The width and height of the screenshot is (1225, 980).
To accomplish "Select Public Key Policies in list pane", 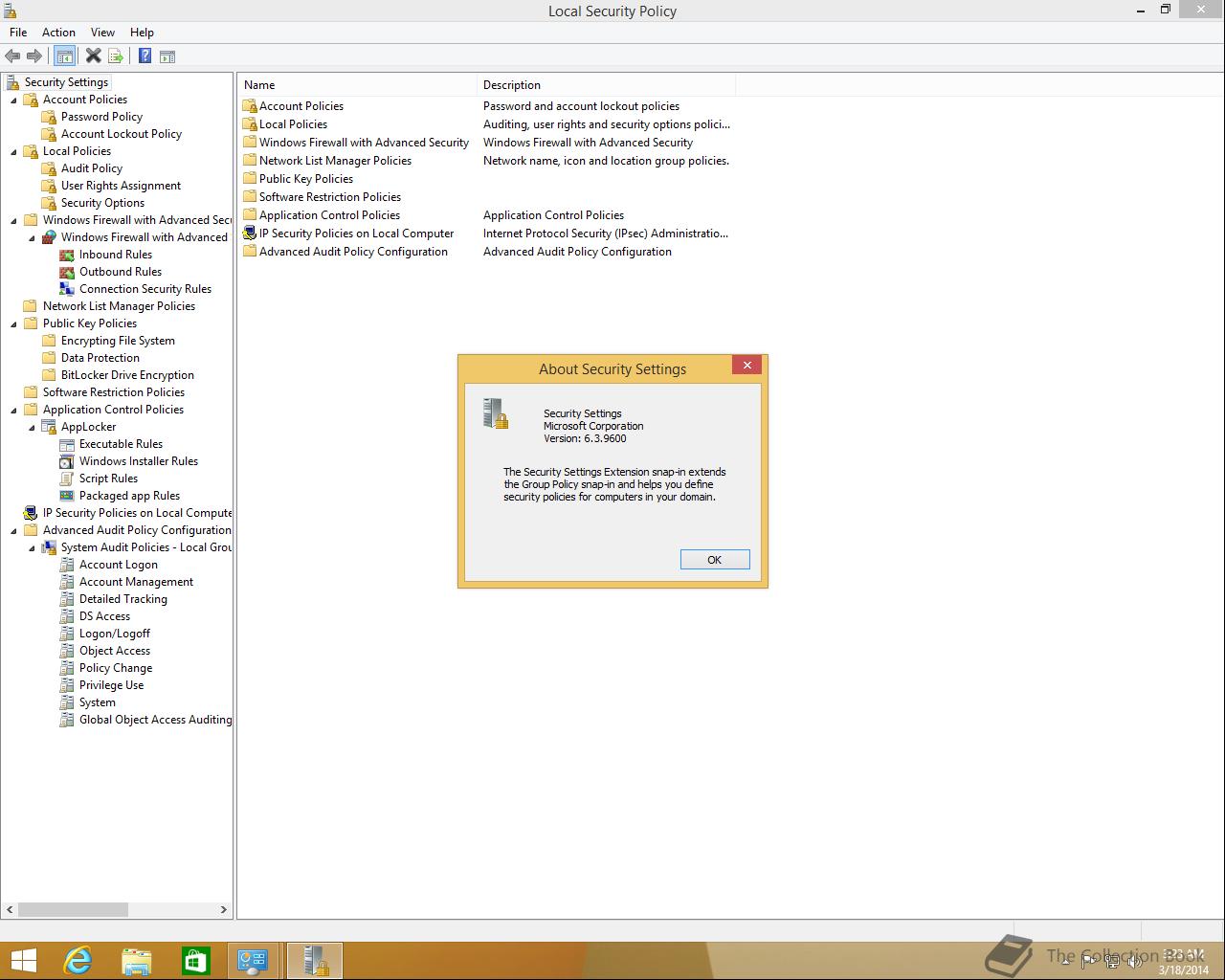I will pos(306,179).
